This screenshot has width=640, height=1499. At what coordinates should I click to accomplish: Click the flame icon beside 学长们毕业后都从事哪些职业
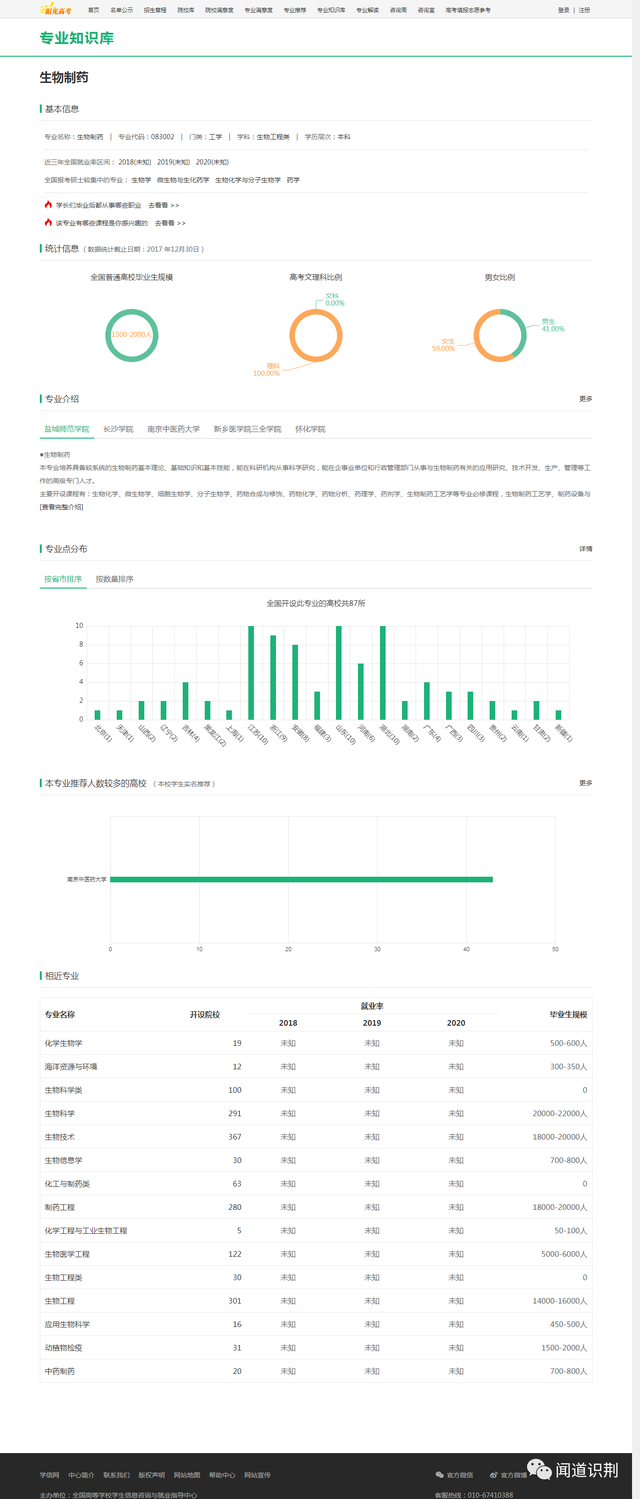[47, 204]
